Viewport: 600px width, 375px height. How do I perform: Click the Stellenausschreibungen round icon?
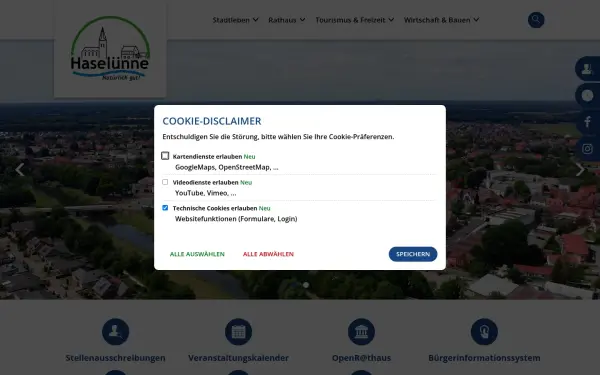[x=116, y=332]
